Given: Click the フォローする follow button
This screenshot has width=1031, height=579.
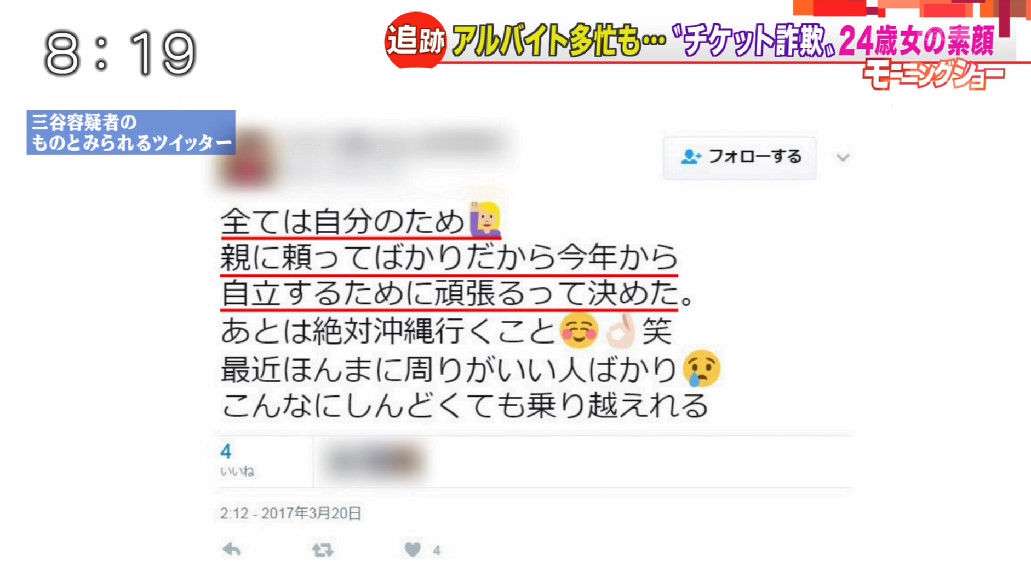Looking at the screenshot, I should [x=740, y=157].
